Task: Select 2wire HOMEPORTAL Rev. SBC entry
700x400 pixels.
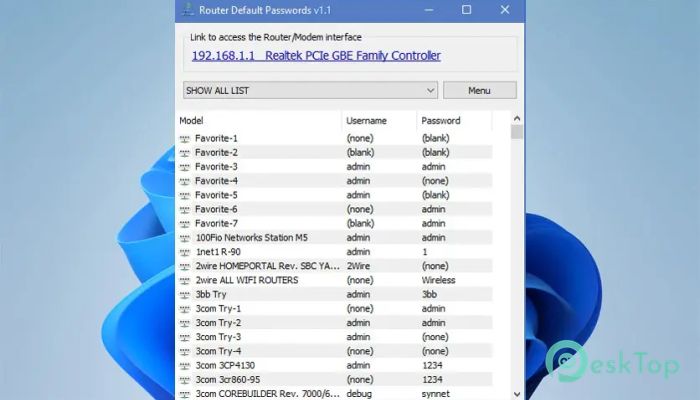Action: pyautogui.click(x=268, y=266)
